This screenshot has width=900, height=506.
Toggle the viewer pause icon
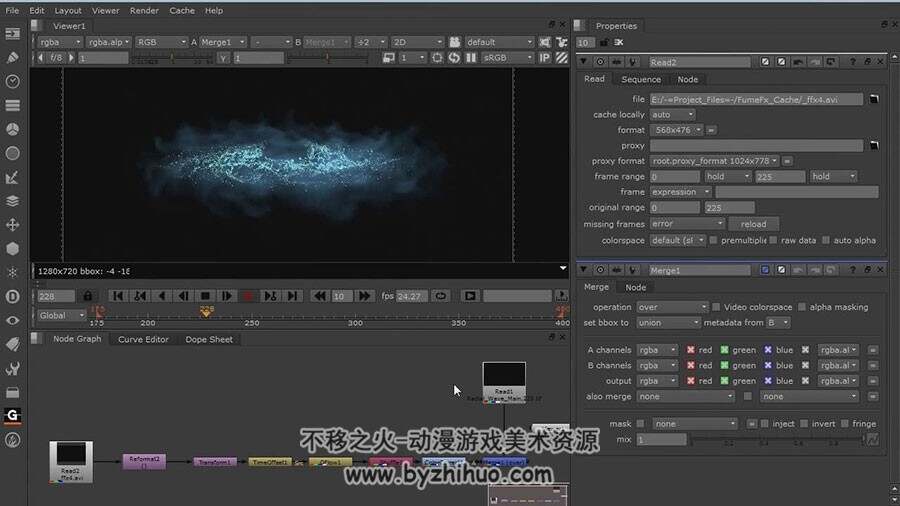[x=471, y=58]
